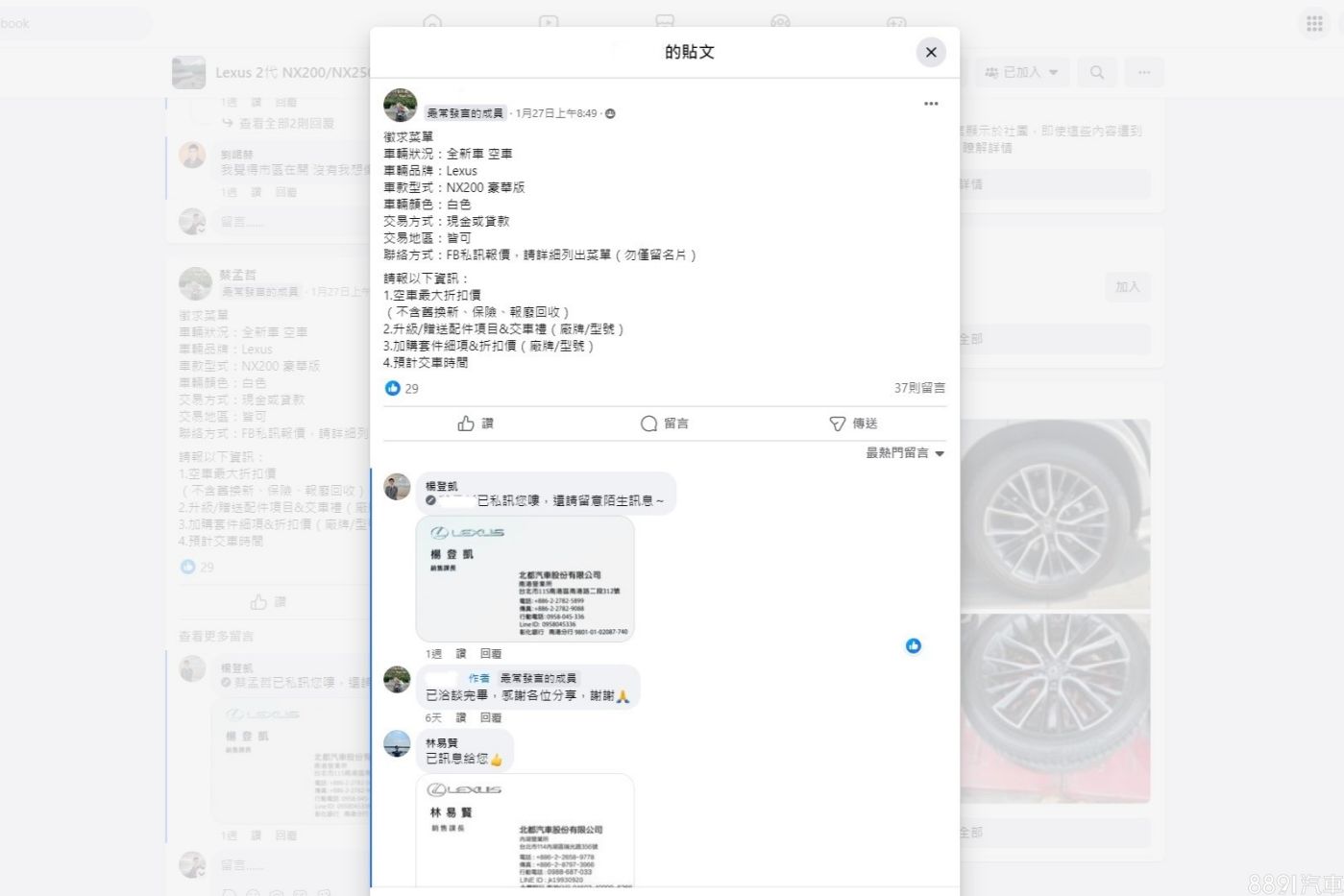Image resolution: width=1344 pixels, height=896 pixels.
Task: Open Facebook apps grid menu
Action: click(1314, 24)
